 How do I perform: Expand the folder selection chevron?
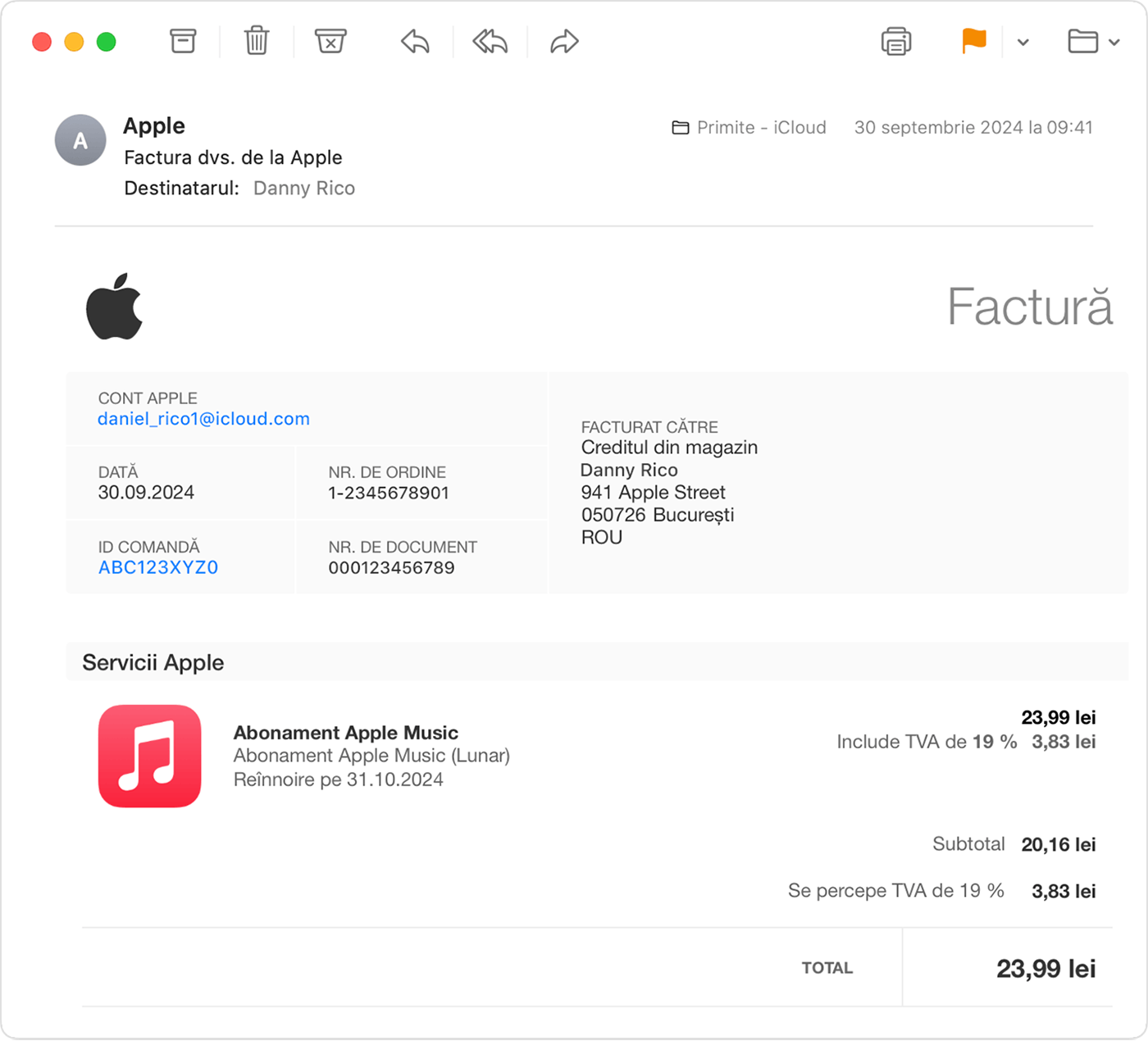[x=1114, y=43]
